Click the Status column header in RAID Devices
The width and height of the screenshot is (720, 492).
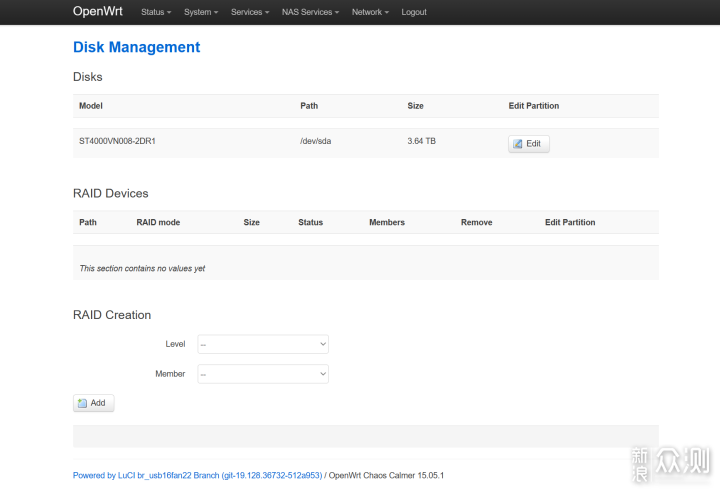click(x=310, y=222)
